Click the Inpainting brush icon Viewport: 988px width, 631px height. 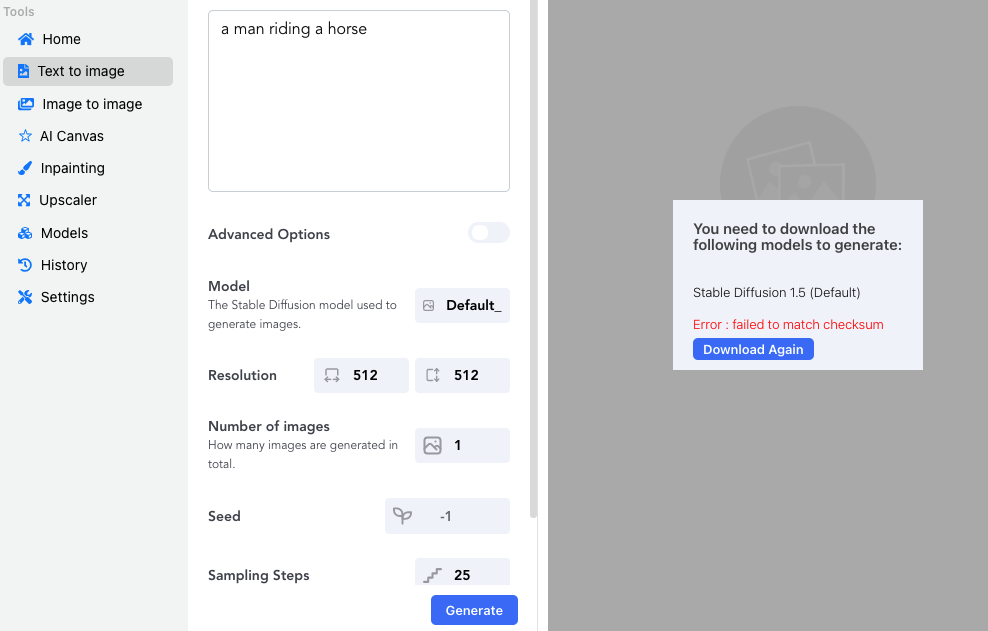pyautogui.click(x=25, y=168)
